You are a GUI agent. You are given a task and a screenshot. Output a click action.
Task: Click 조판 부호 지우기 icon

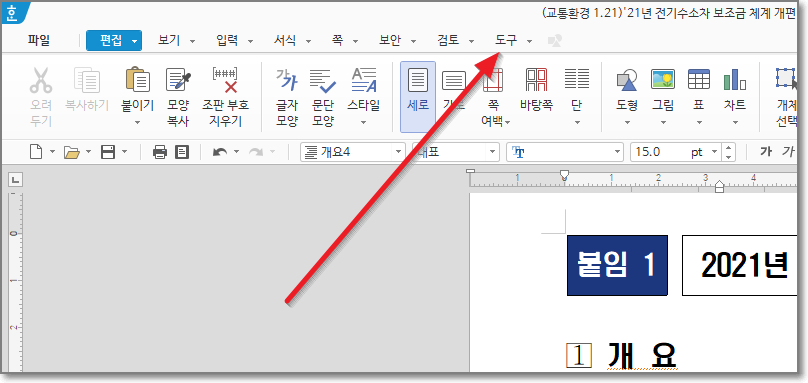tap(225, 80)
